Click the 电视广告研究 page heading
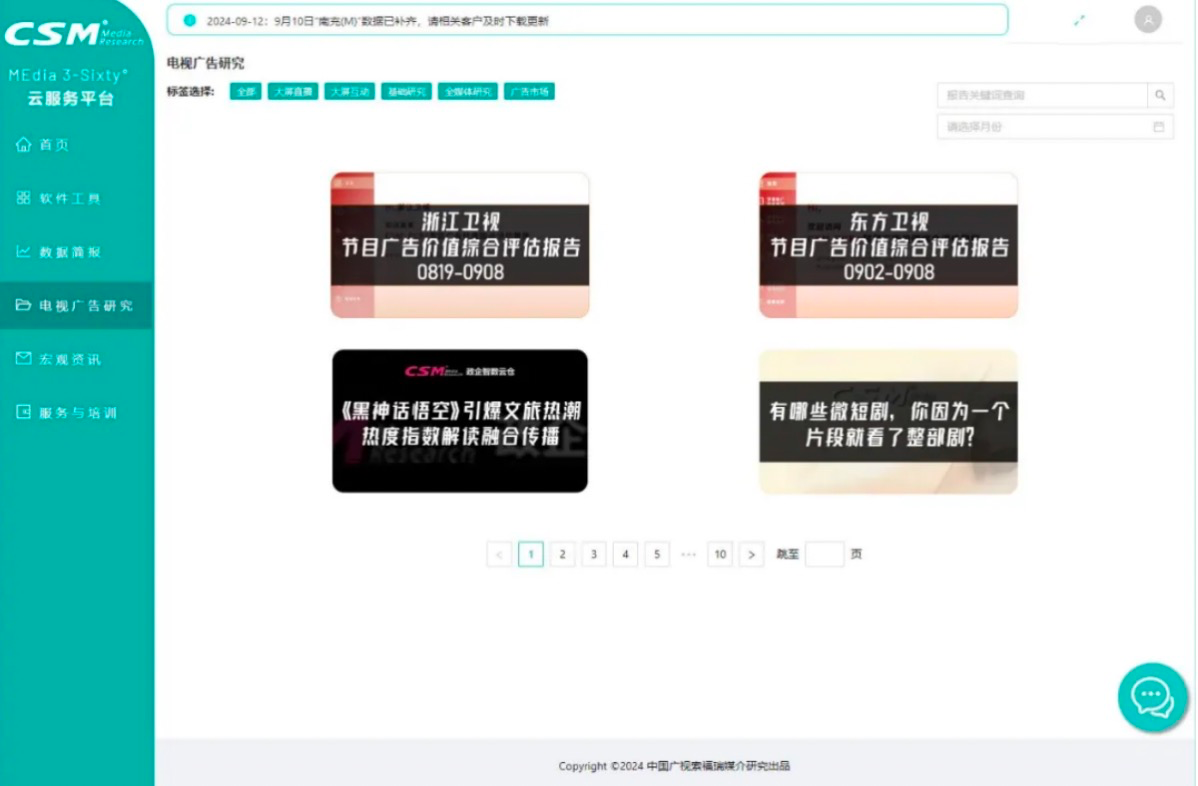The image size is (1198, 786). click(x=206, y=63)
